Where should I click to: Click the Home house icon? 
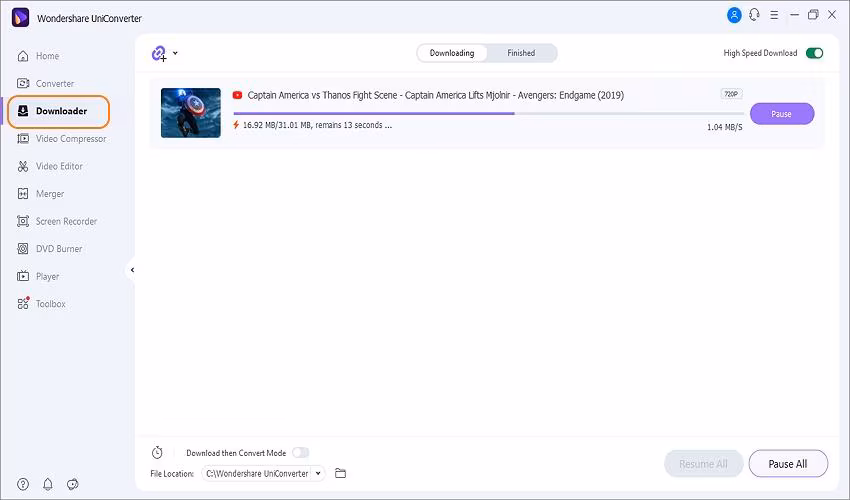click(x=23, y=56)
